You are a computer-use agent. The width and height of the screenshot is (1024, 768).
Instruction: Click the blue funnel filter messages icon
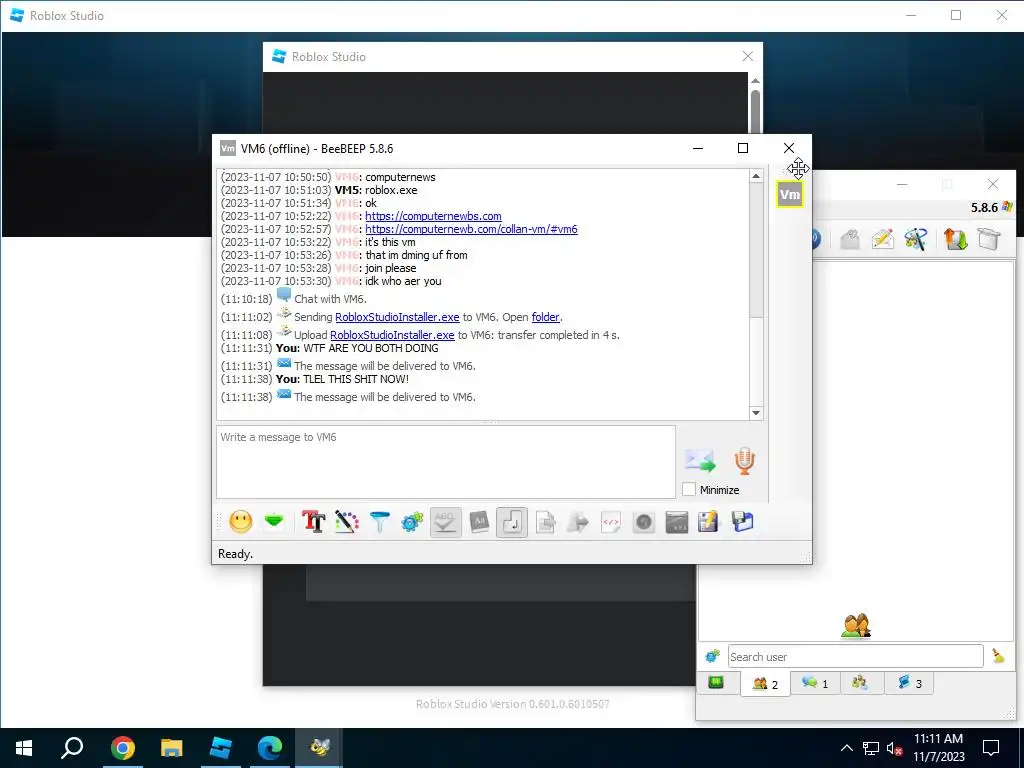379,522
